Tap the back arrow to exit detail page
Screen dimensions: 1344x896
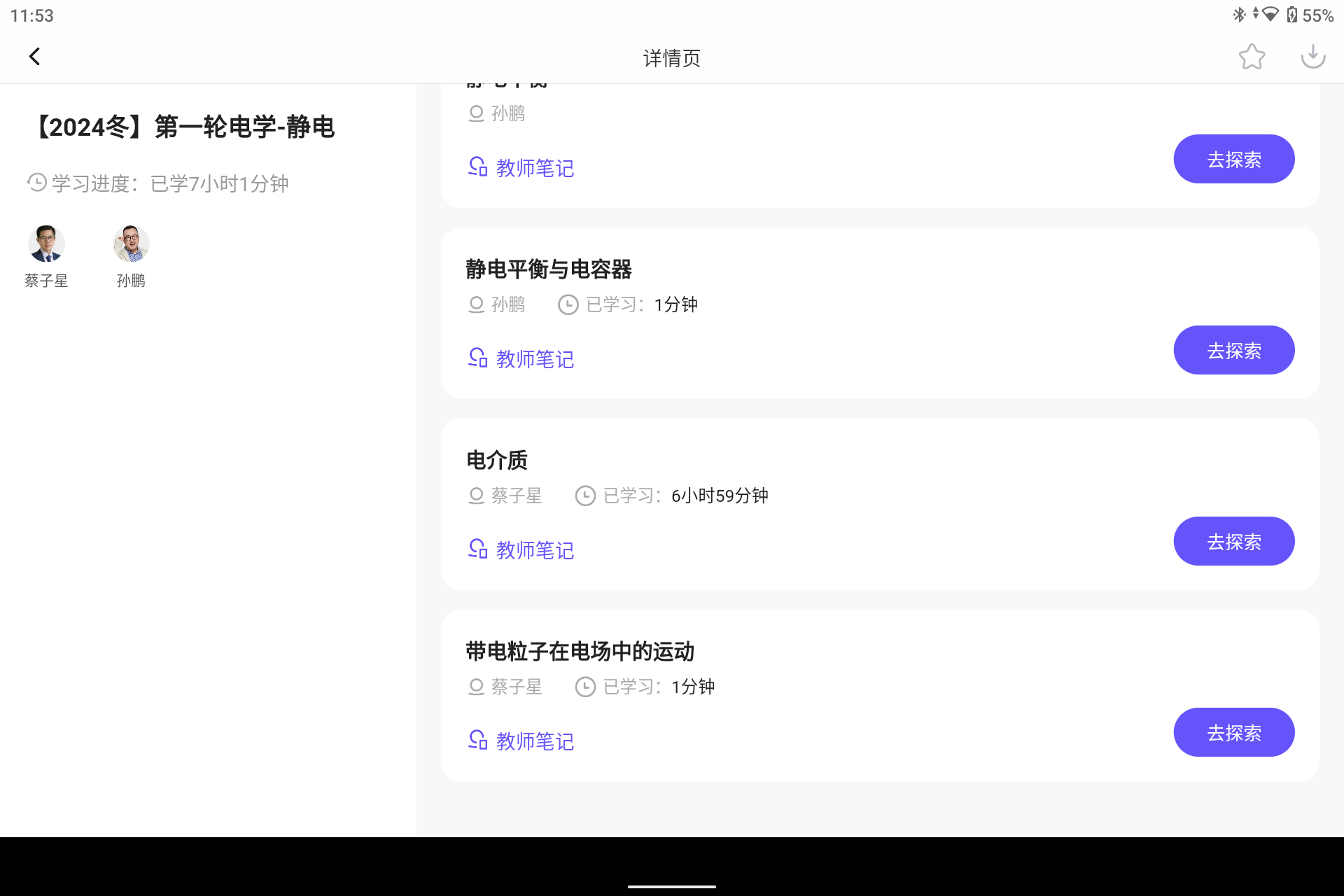34,56
